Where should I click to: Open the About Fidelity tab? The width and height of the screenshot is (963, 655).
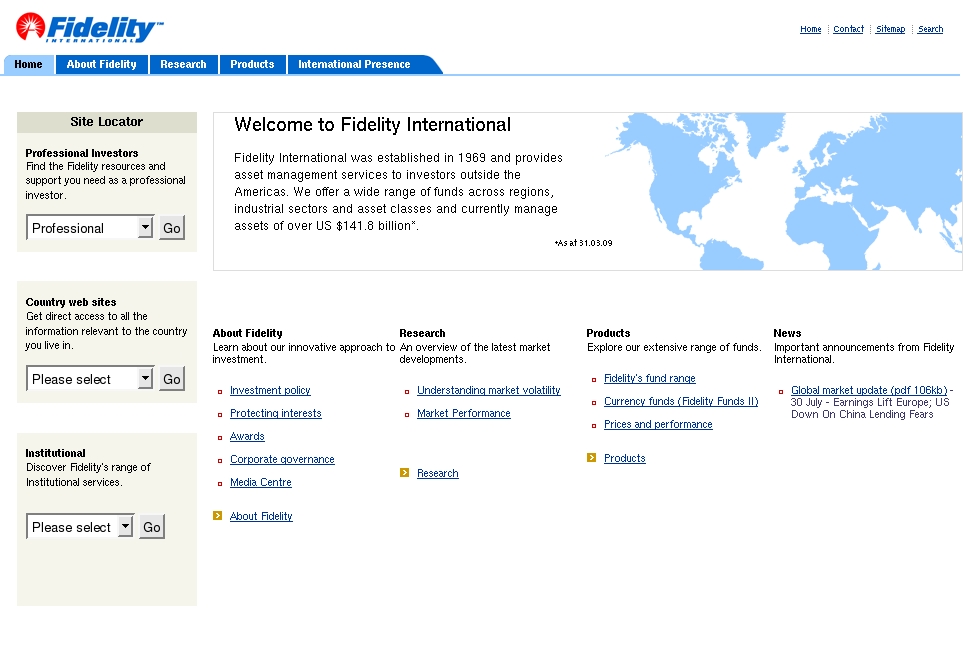101,64
